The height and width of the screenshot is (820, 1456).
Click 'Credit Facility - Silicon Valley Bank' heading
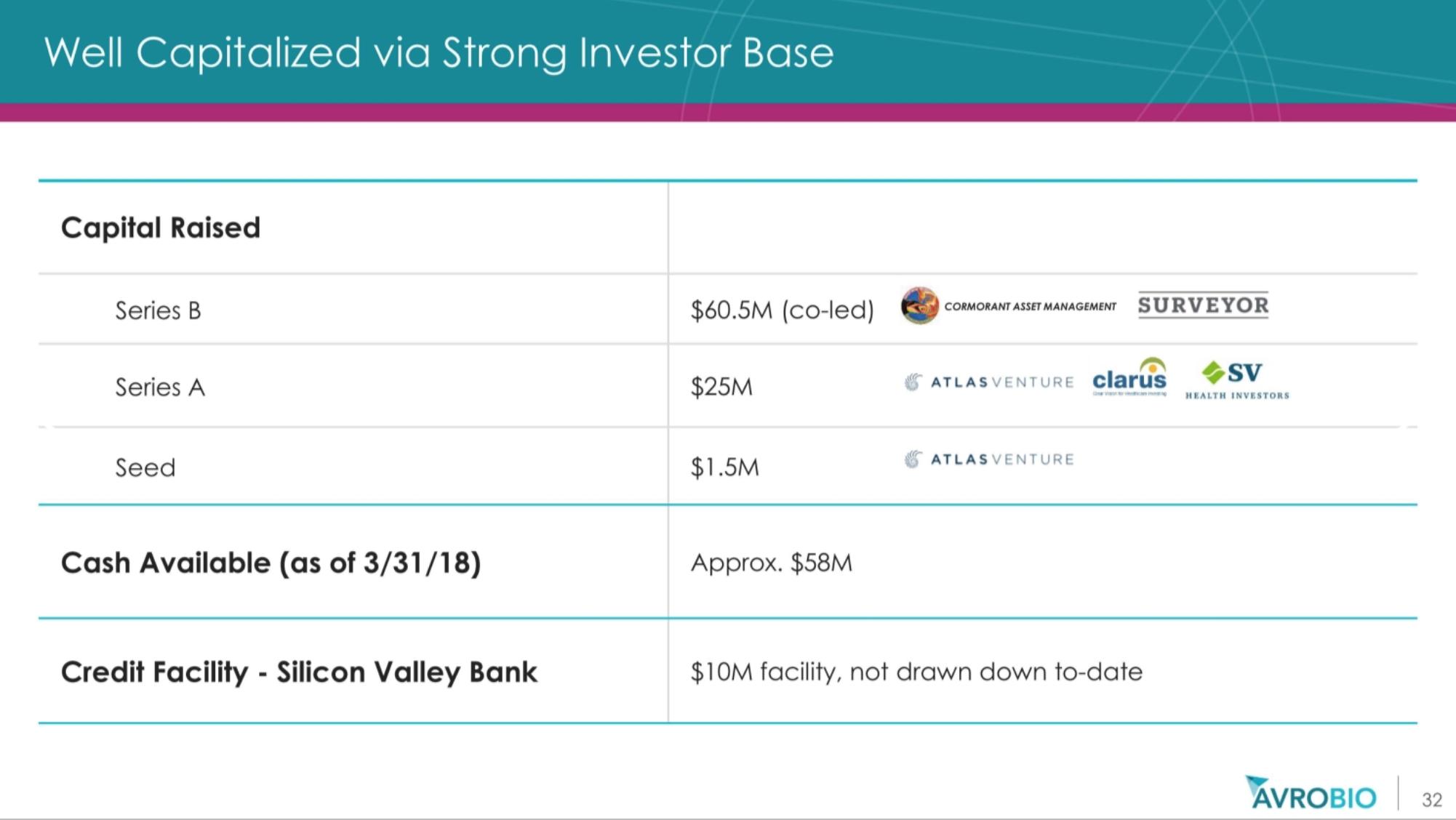(x=299, y=672)
